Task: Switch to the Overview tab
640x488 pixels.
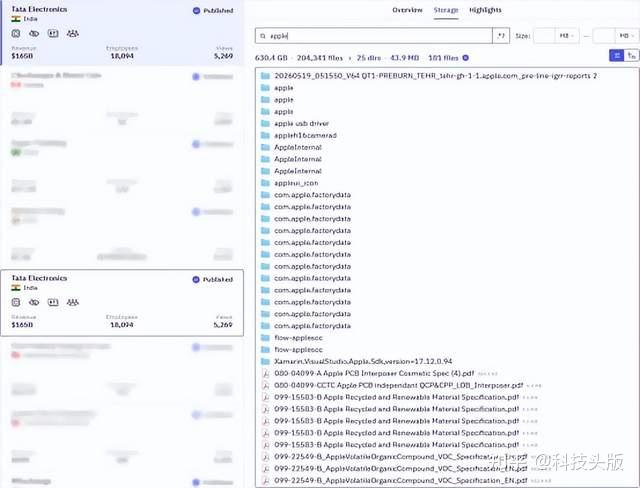Action: 407,10
